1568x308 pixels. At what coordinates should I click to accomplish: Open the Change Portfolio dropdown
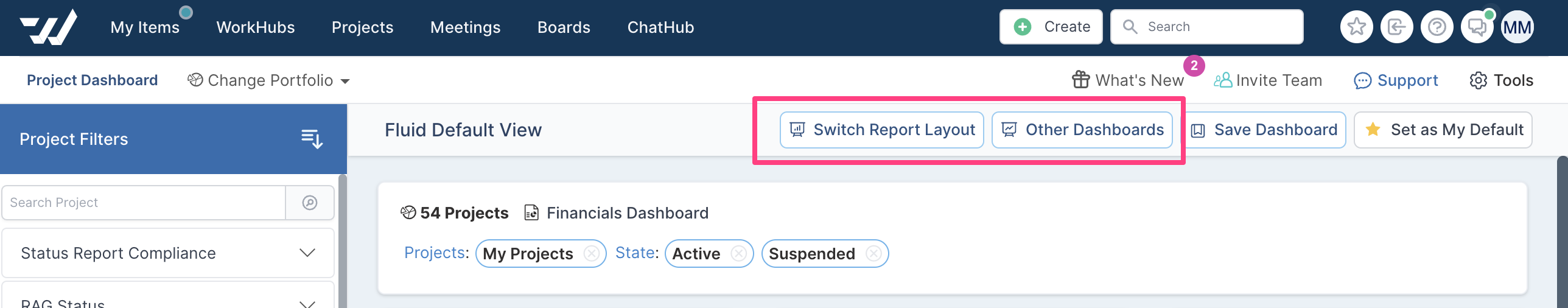click(268, 80)
